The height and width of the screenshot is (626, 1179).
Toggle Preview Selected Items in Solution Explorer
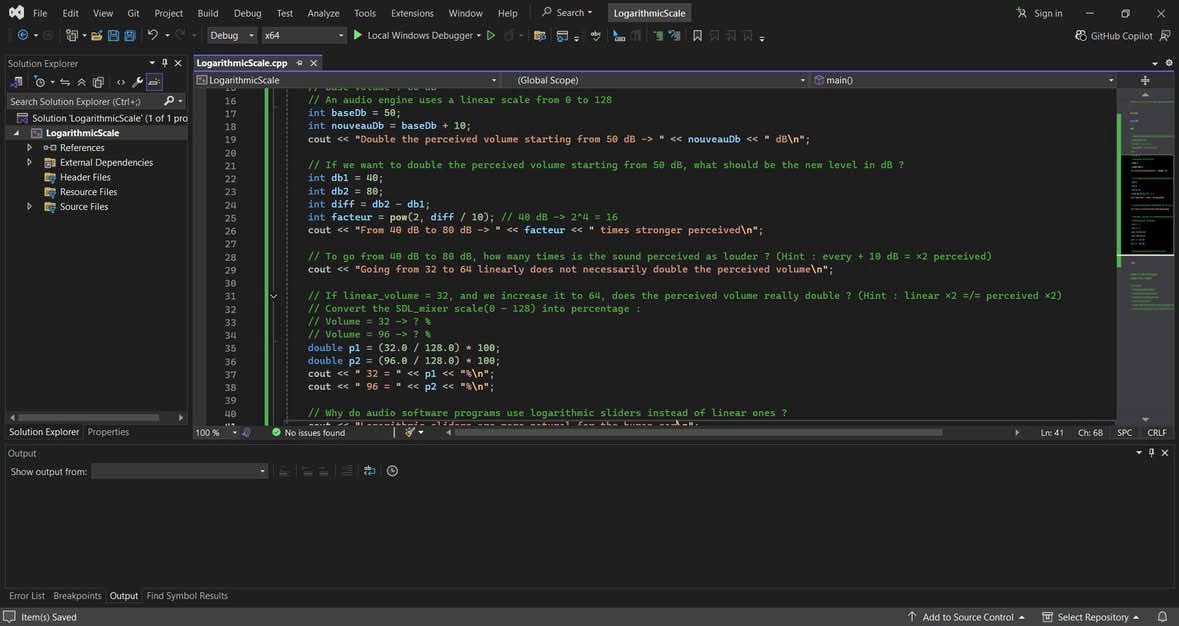click(x=154, y=82)
